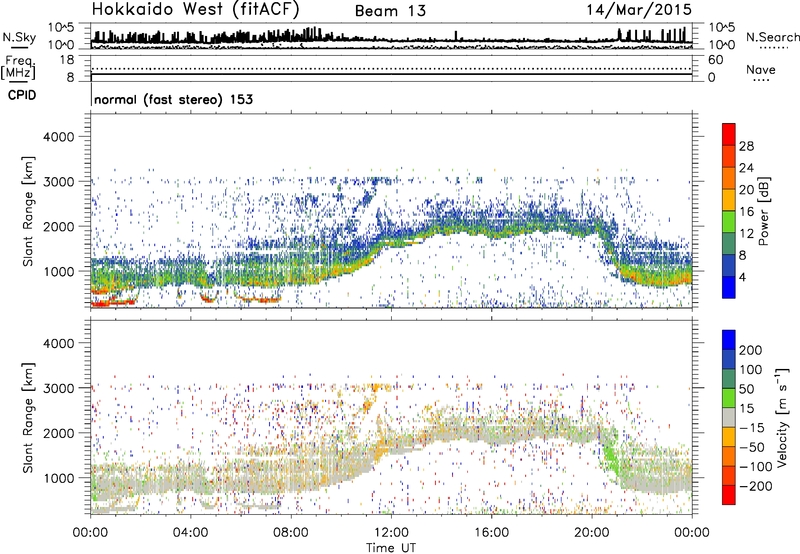Select the yellow-orange segment of the Power color bar
This screenshot has height=554, width=800.
click(729, 200)
